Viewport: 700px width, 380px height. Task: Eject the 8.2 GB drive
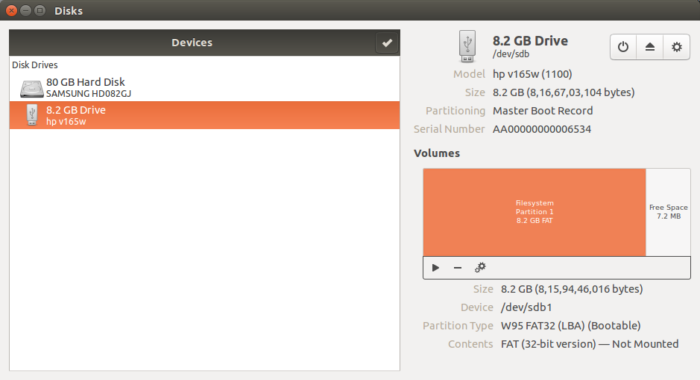tap(650, 47)
